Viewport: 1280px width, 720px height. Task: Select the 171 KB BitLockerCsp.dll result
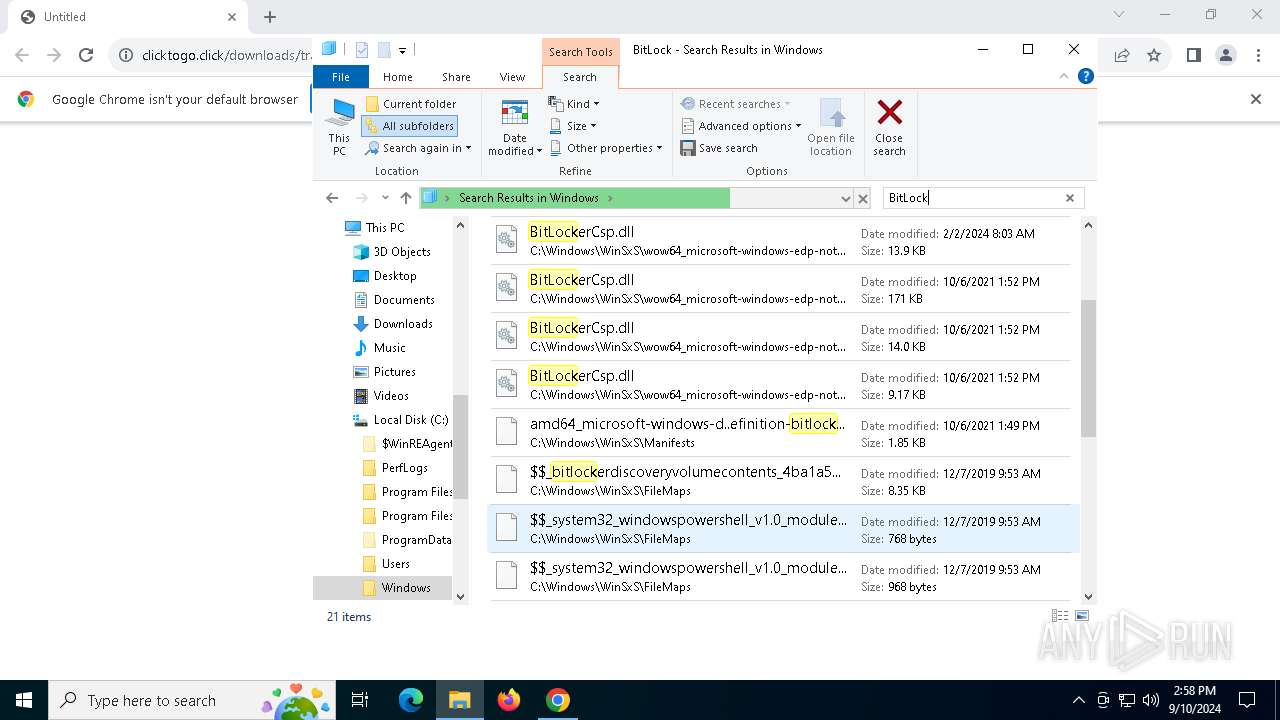(x=779, y=289)
